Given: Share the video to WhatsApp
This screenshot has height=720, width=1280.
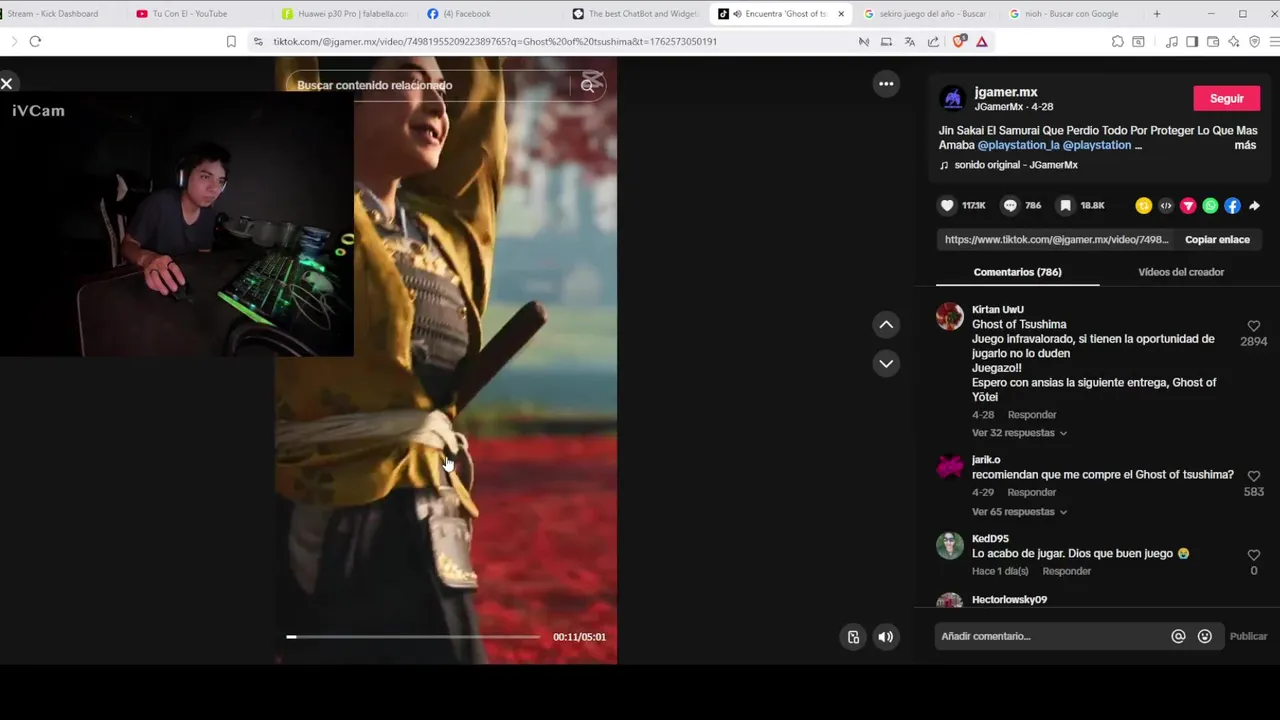Looking at the screenshot, I should [x=1210, y=206].
